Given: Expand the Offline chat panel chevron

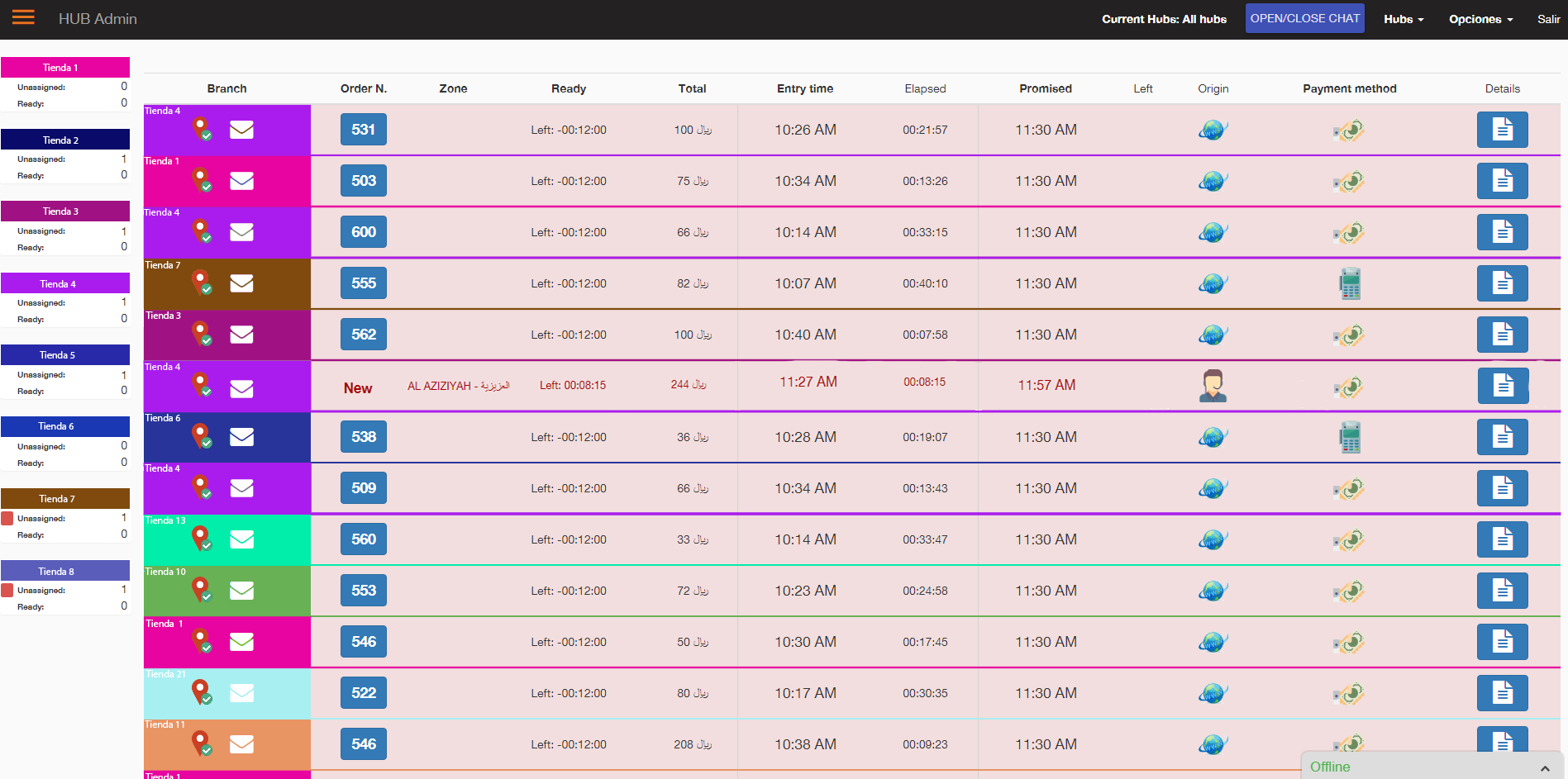Looking at the screenshot, I should (1544, 768).
